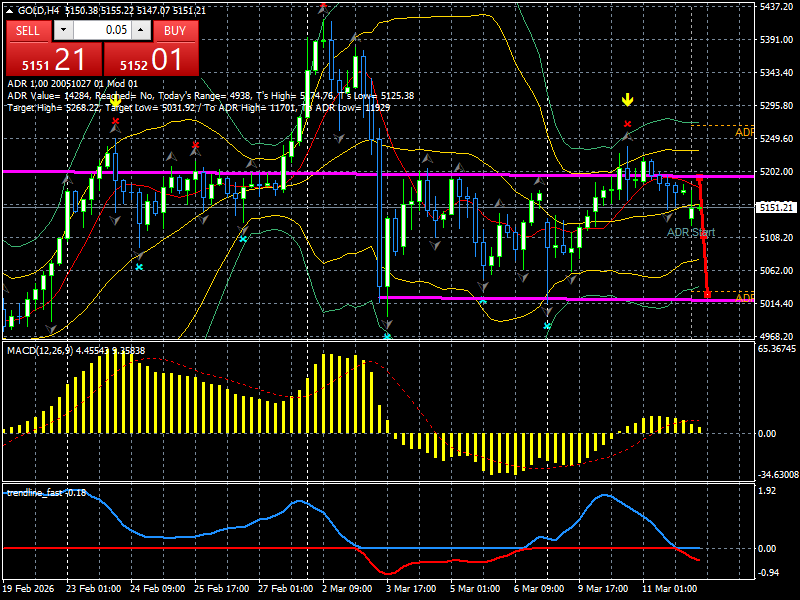Click the yellow down arrow above March peak

[x=628, y=99]
